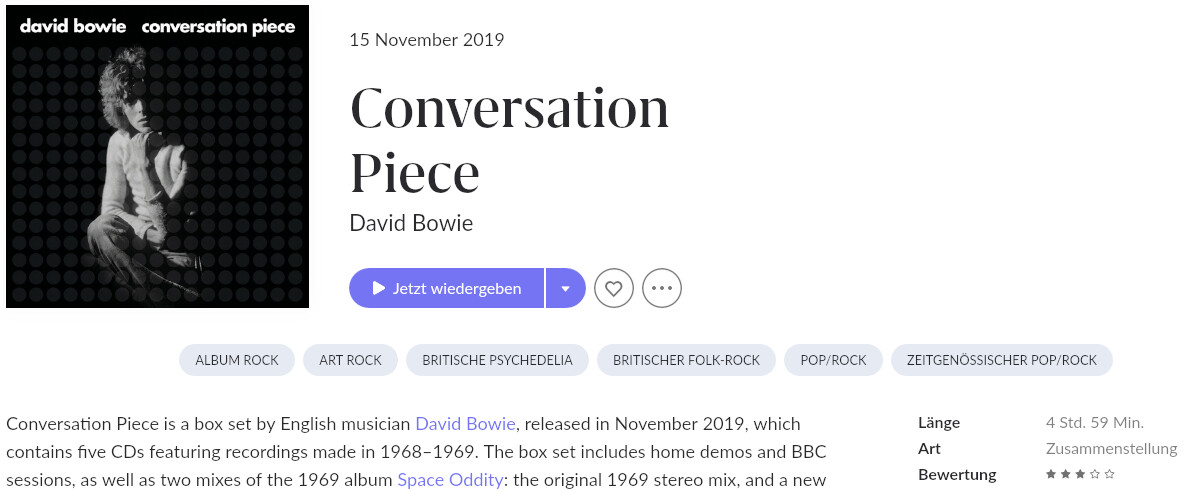Screen dimensions: 1195x491
Task: Click the Zusammenstellung type value
Action: [1110, 448]
